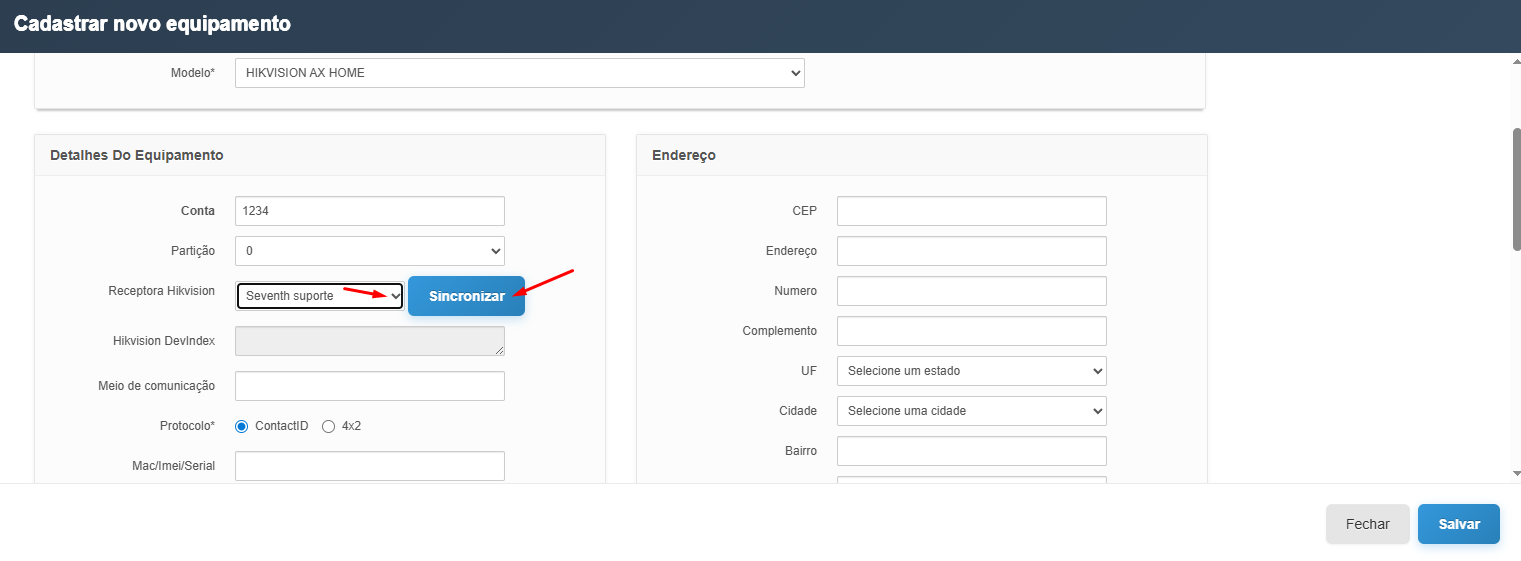Click the Fechar button
Image resolution: width=1521 pixels, height=561 pixels.
1367,524
